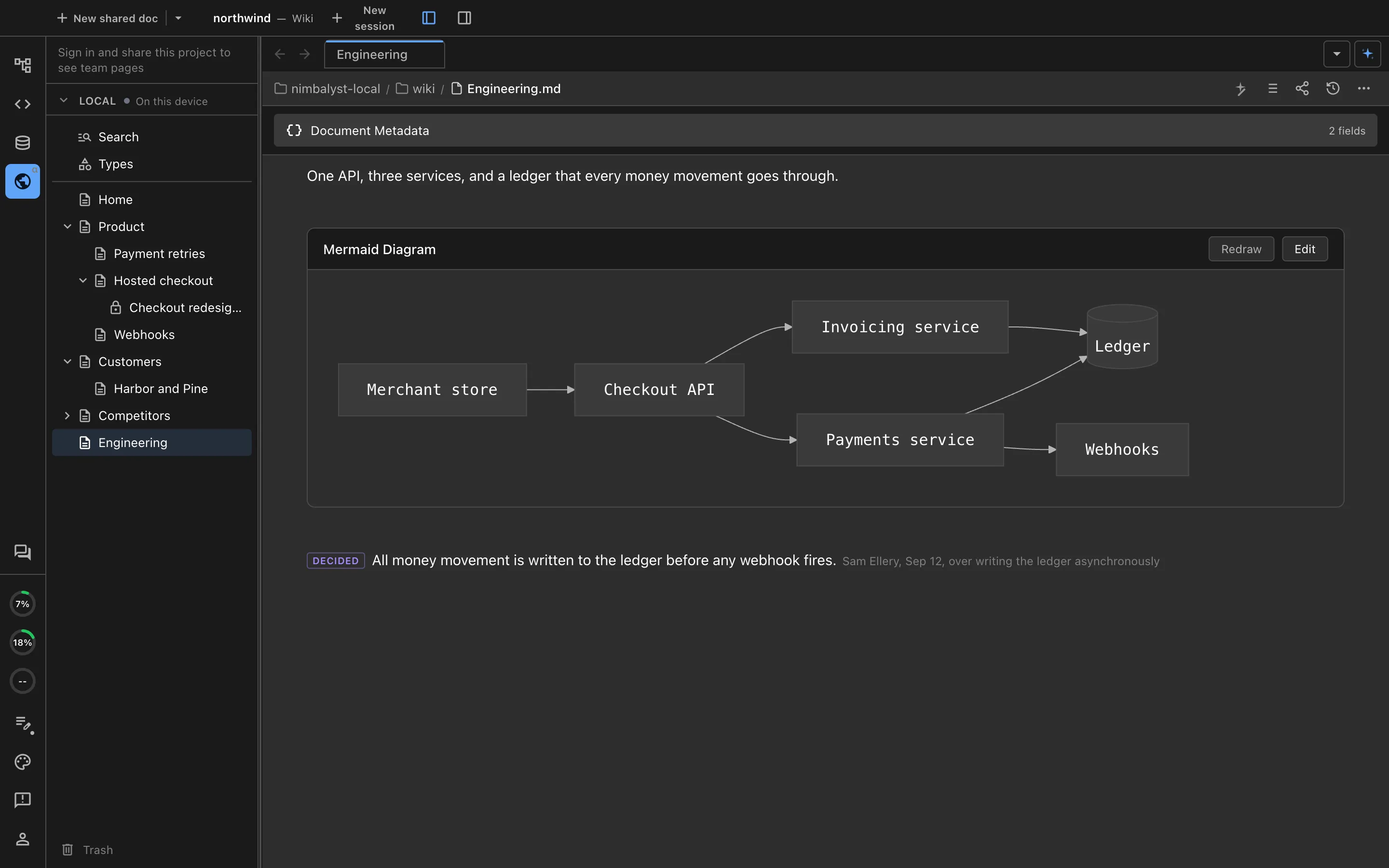Open the Payment retries page

pos(151,254)
